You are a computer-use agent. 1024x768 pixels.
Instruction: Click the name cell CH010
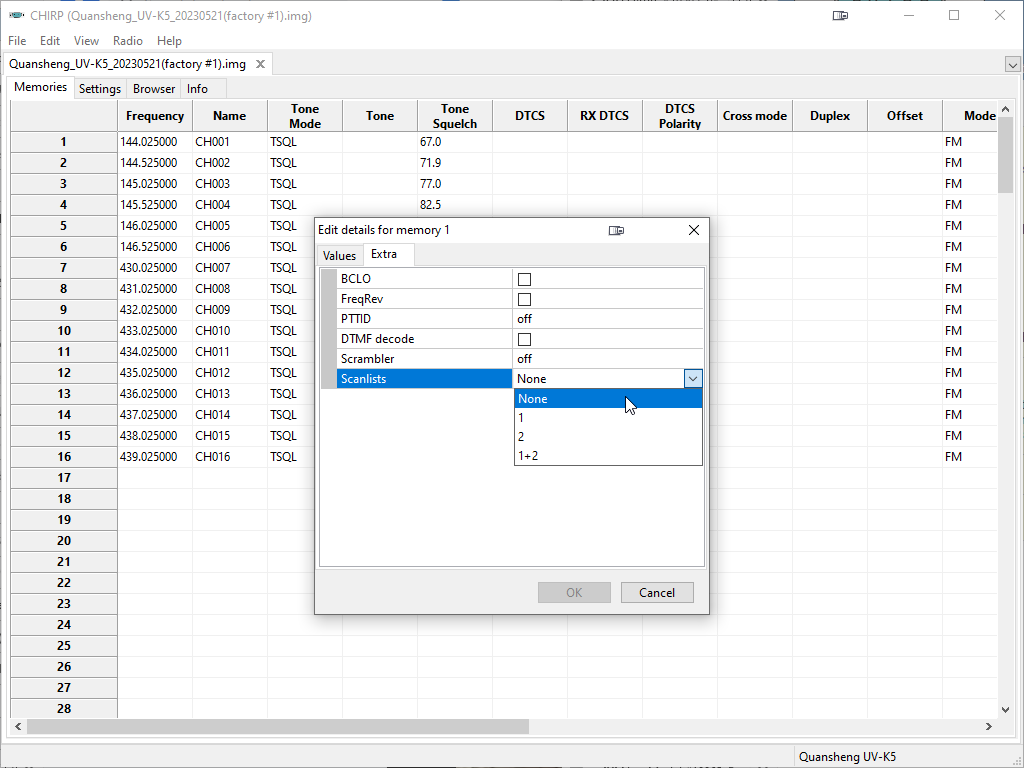pyautogui.click(x=230, y=330)
